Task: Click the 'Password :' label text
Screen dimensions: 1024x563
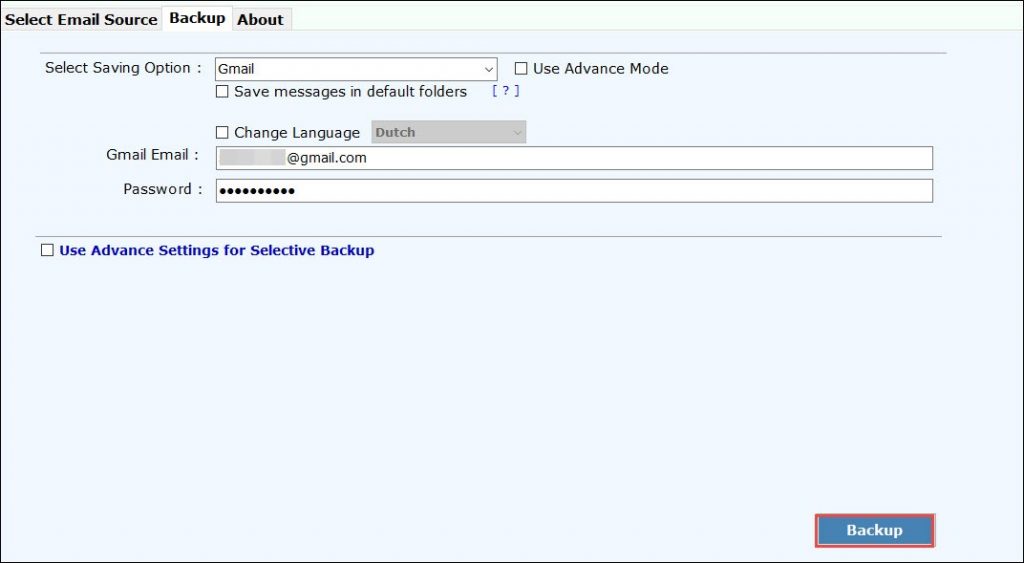Action: click(x=162, y=189)
